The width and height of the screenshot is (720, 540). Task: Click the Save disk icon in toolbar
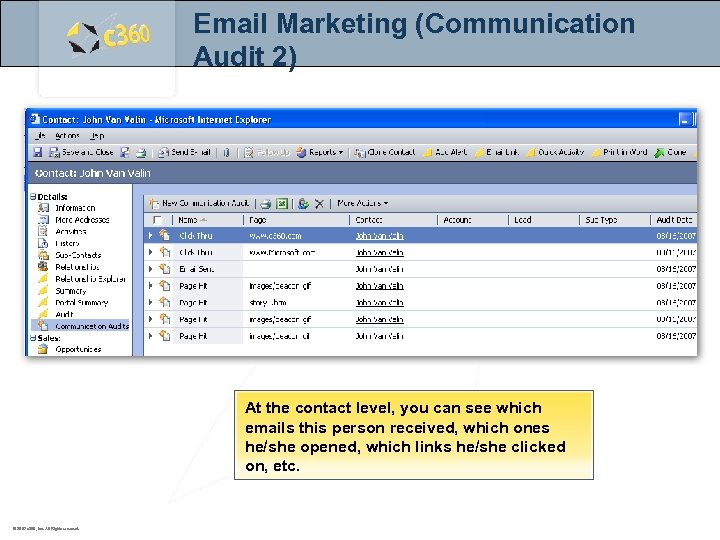tap(38, 152)
